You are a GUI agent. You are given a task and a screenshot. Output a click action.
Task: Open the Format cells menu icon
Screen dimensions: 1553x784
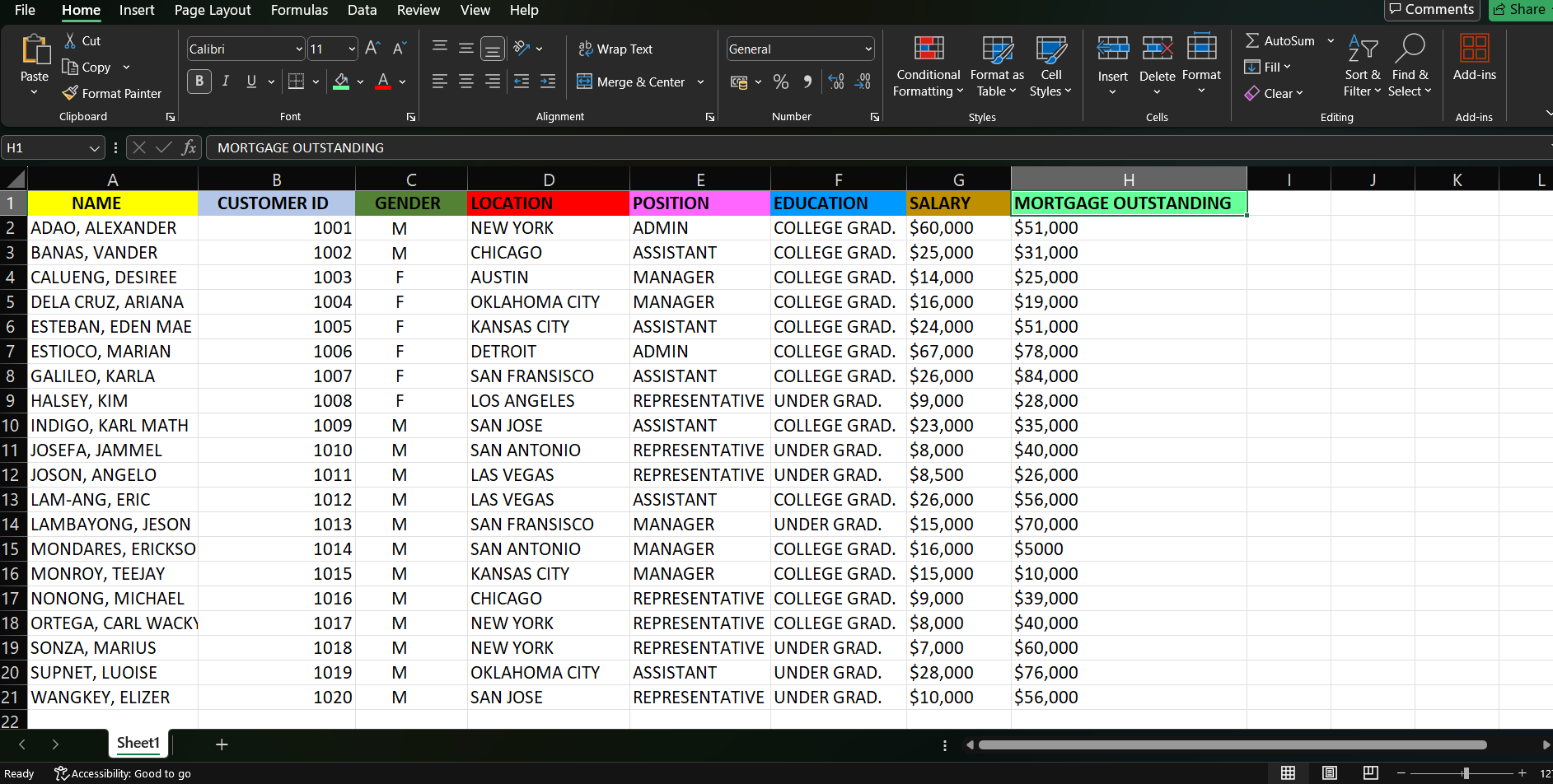click(x=1202, y=47)
